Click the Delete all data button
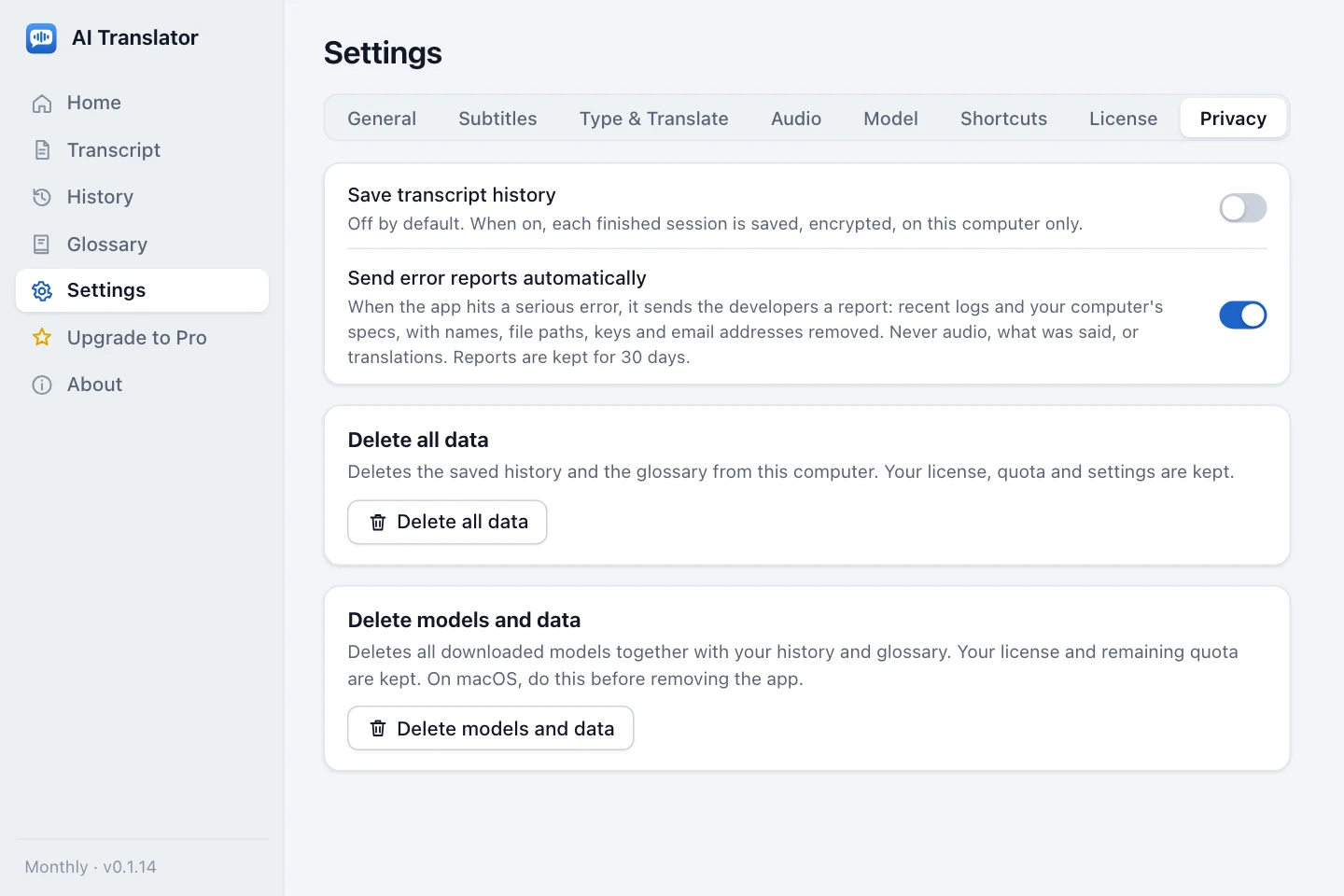Viewport: 1344px width, 896px height. coord(447,523)
